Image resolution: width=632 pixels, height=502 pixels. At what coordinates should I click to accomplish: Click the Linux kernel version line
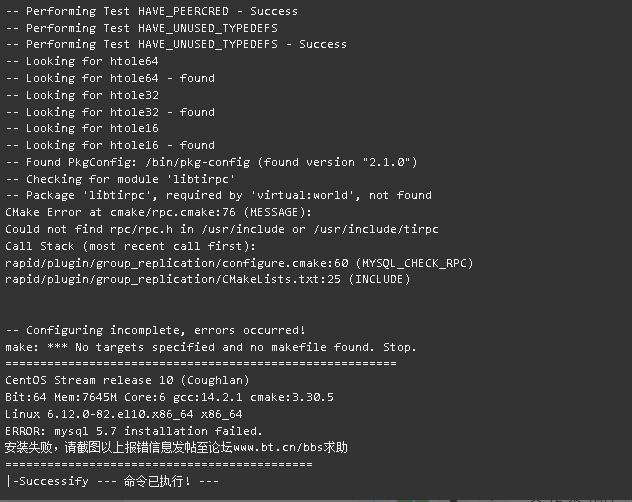[x=124, y=414]
